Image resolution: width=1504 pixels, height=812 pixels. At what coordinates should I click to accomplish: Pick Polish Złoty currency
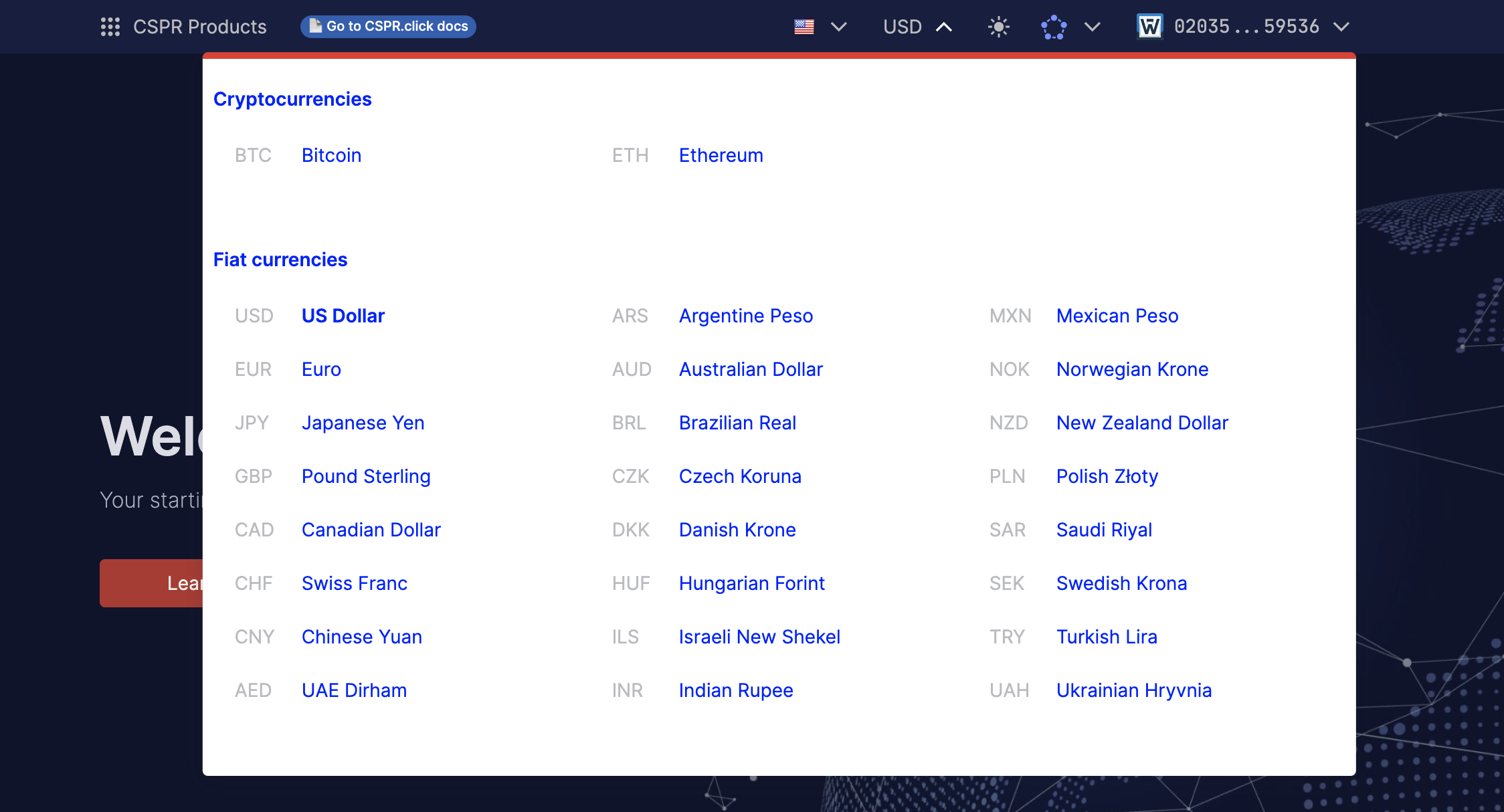click(1107, 476)
